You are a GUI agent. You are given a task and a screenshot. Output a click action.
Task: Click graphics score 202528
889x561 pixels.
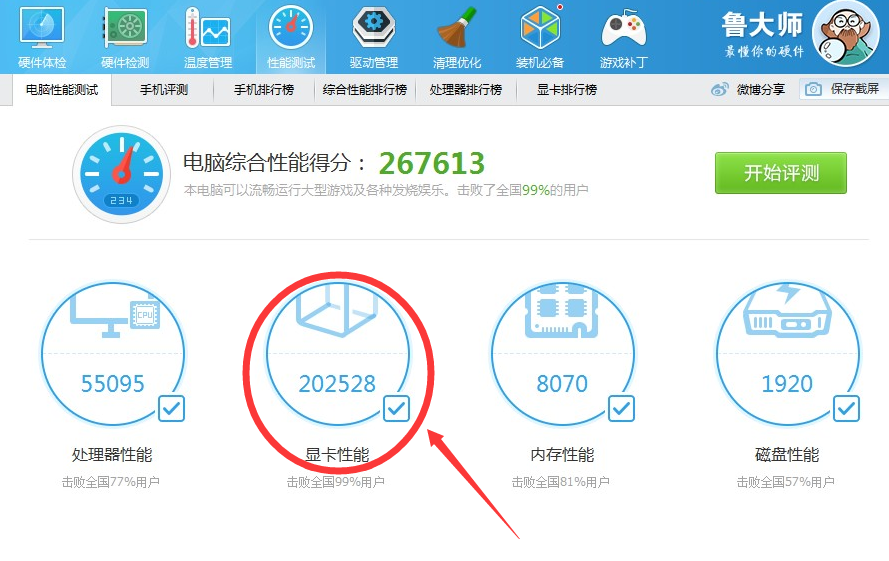point(337,384)
